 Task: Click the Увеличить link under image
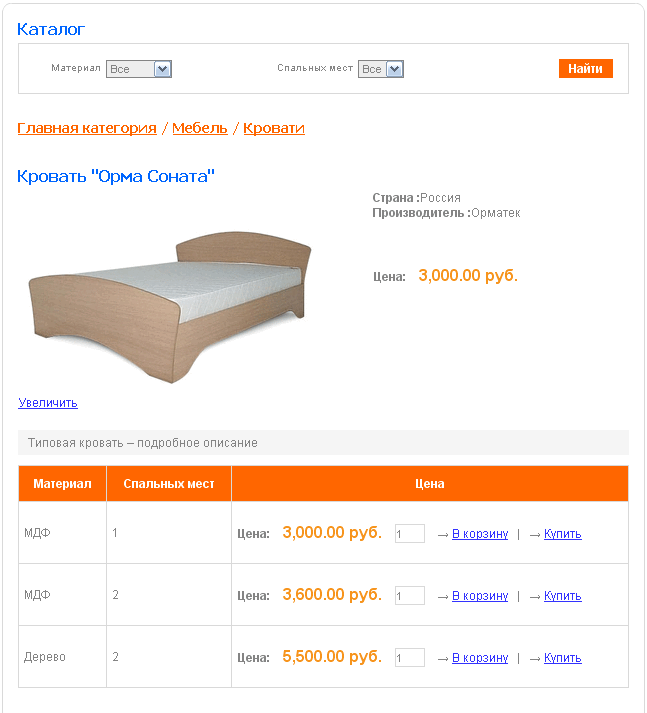[48, 403]
